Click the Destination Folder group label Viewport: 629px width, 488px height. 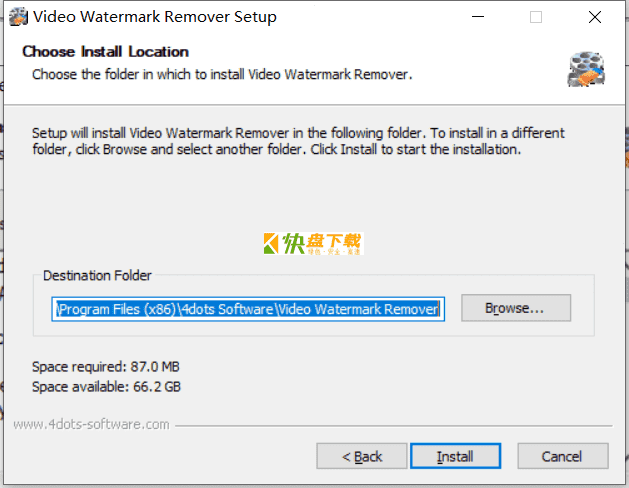[x=97, y=275]
